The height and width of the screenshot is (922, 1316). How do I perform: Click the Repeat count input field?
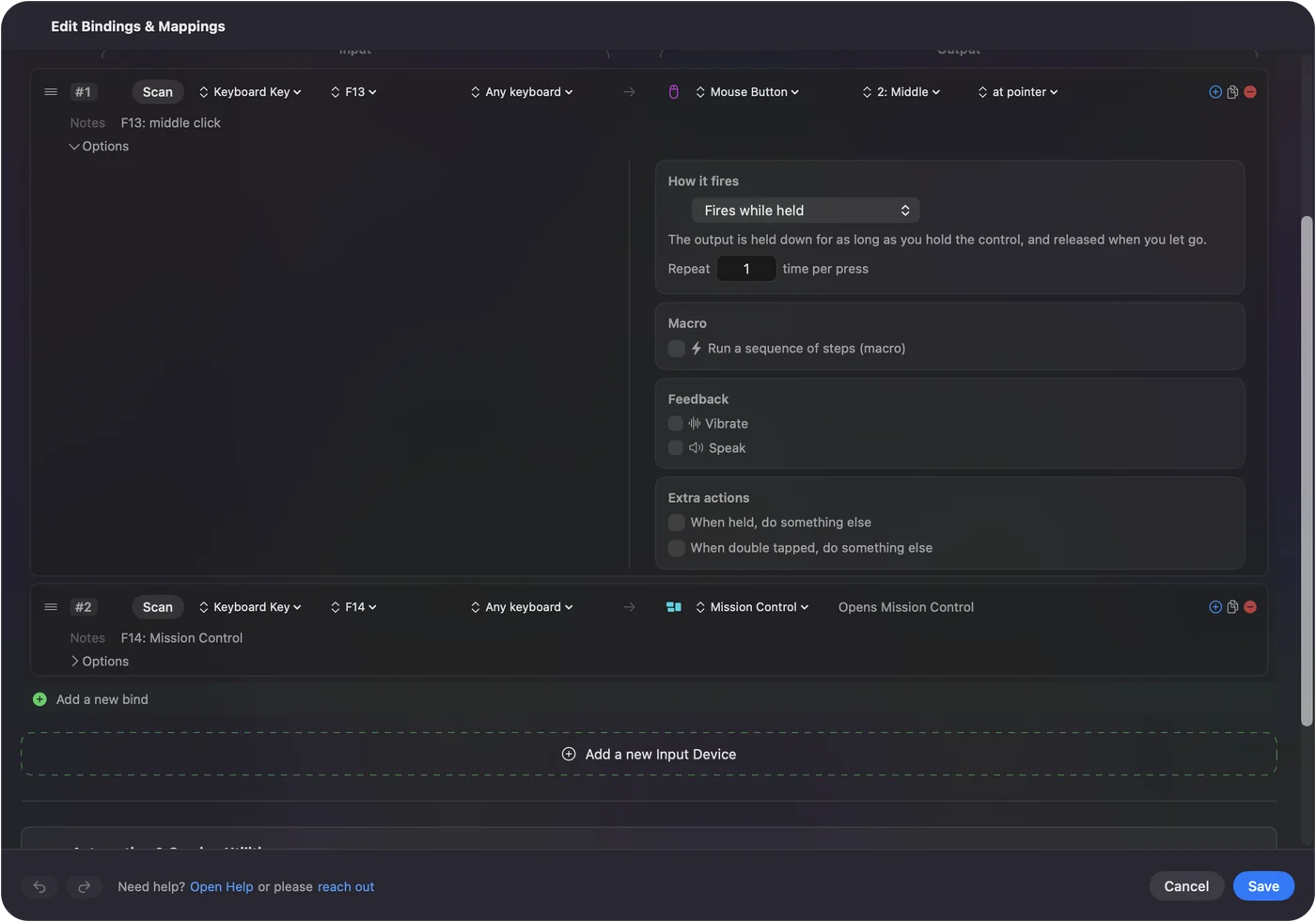(x=746, y=269)
